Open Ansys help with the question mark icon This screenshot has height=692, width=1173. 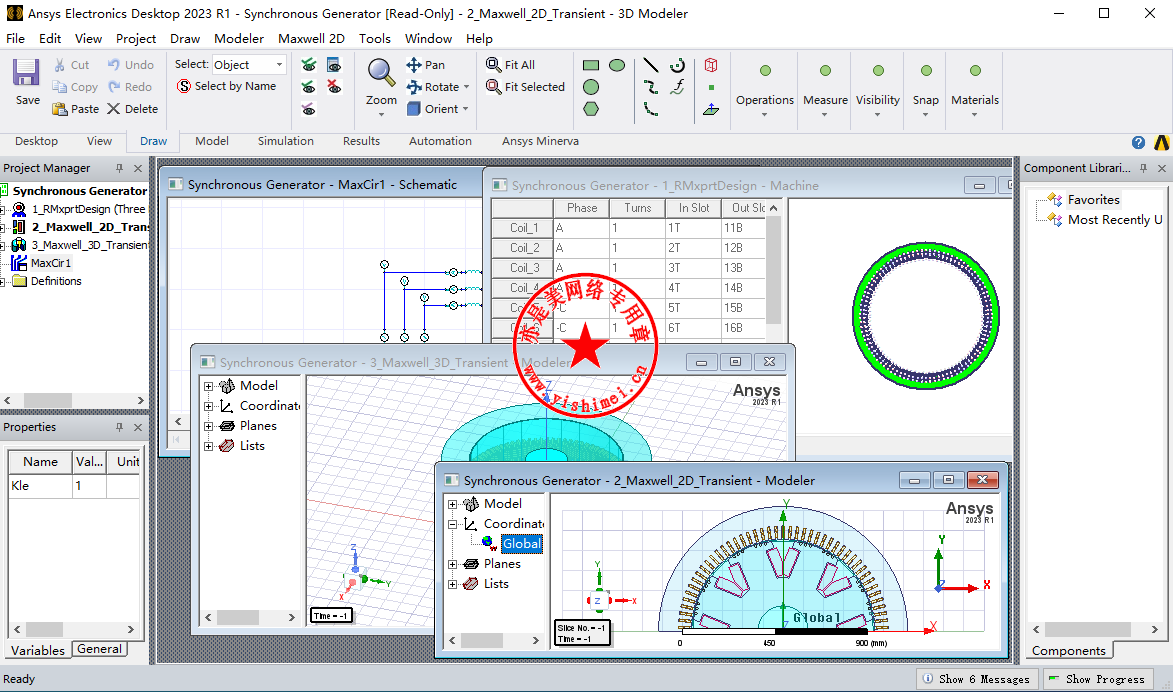[x=1138, y=142]
